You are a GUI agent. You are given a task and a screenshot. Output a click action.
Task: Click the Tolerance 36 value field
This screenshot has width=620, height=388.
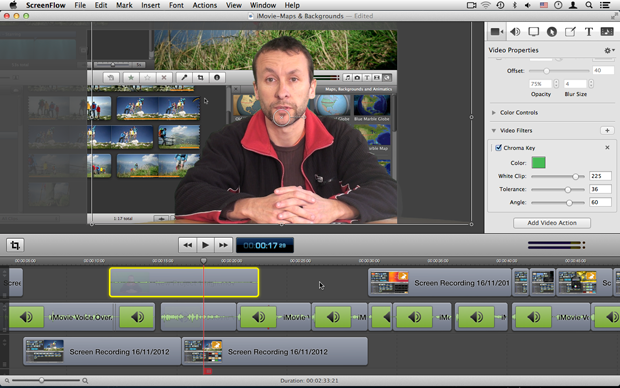[x=600, y=189]
